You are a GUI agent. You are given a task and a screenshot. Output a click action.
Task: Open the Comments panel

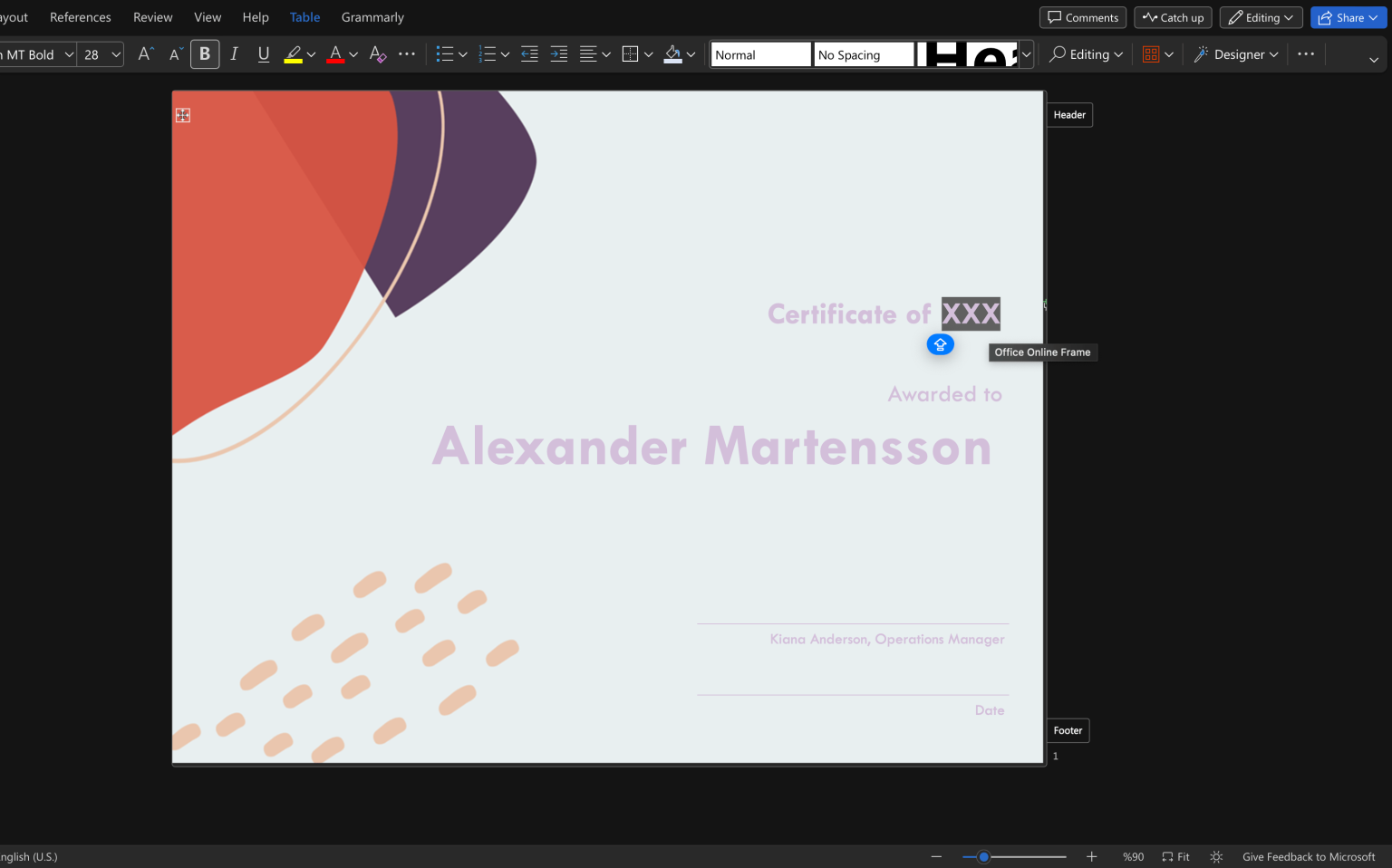[x=1082, y=17]
